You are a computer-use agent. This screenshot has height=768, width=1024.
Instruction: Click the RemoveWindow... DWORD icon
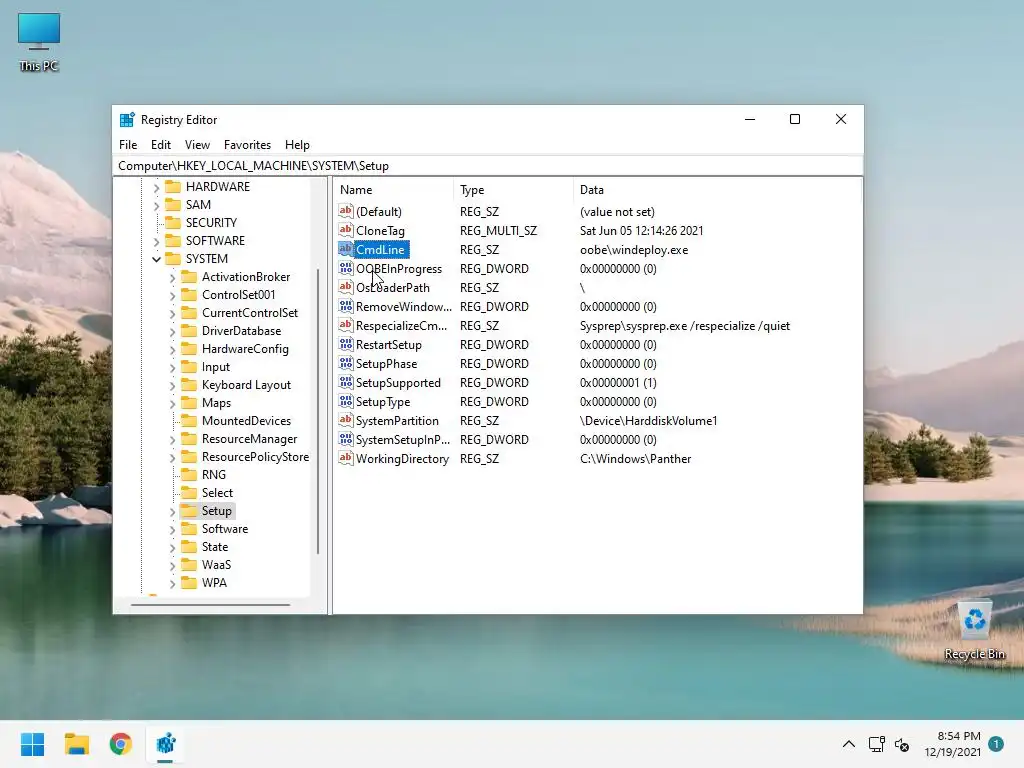(345, 306)
